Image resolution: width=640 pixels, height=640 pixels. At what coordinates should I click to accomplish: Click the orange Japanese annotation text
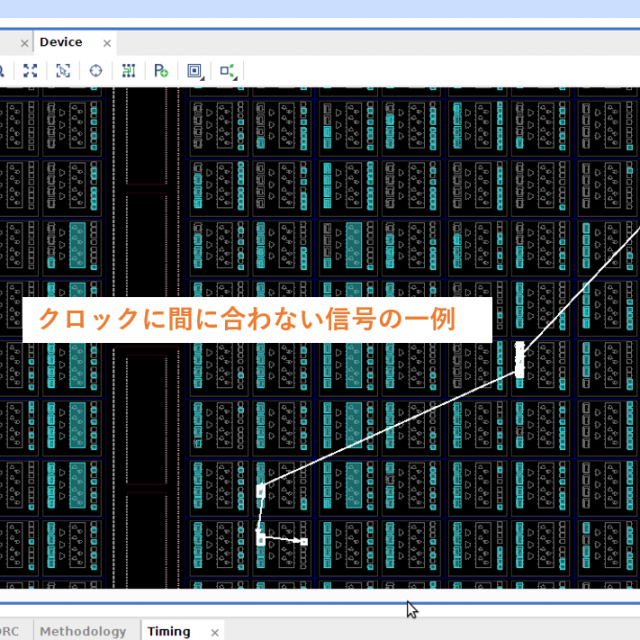tap(246, 320)
